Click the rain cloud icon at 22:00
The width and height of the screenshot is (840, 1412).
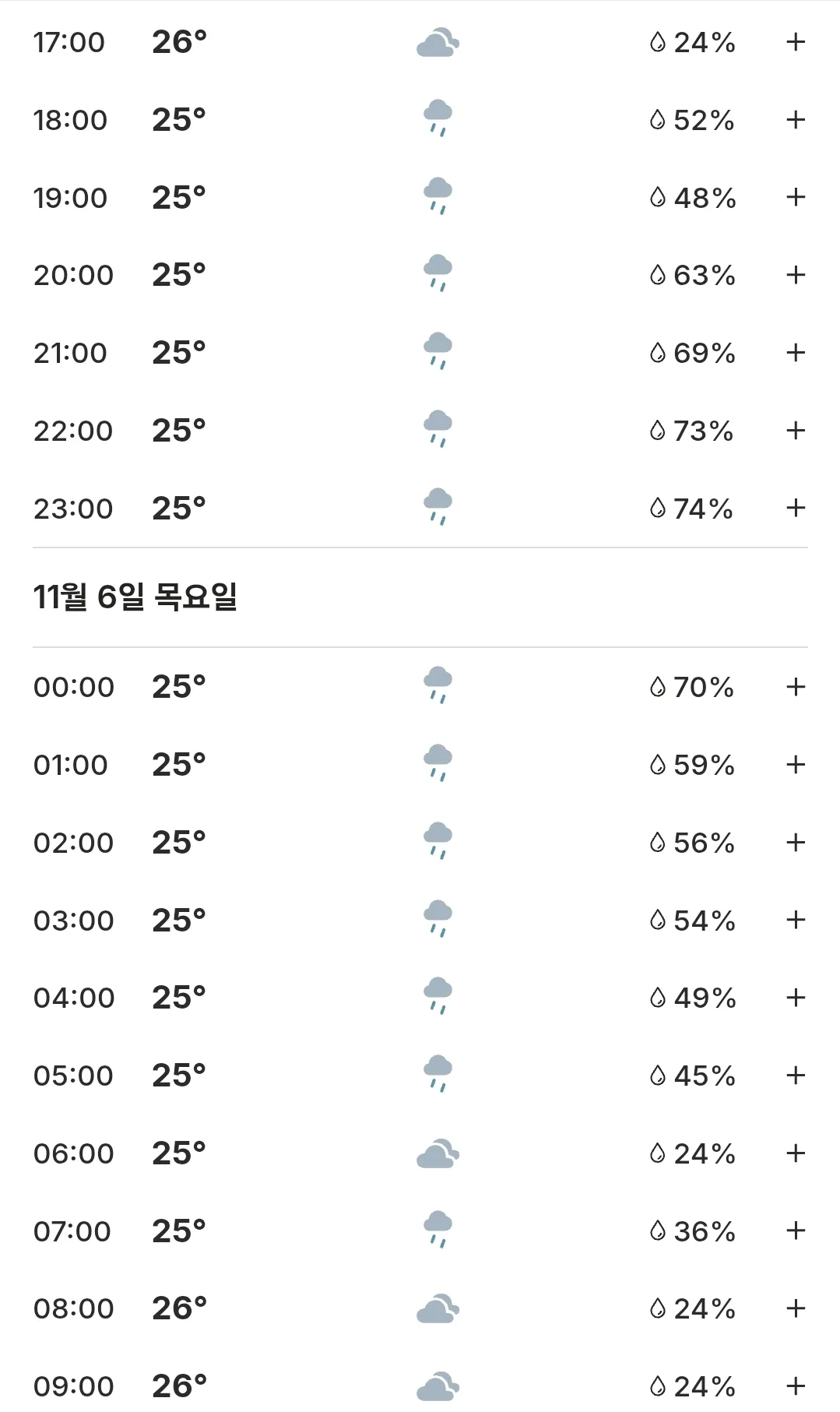pos(438,429)
